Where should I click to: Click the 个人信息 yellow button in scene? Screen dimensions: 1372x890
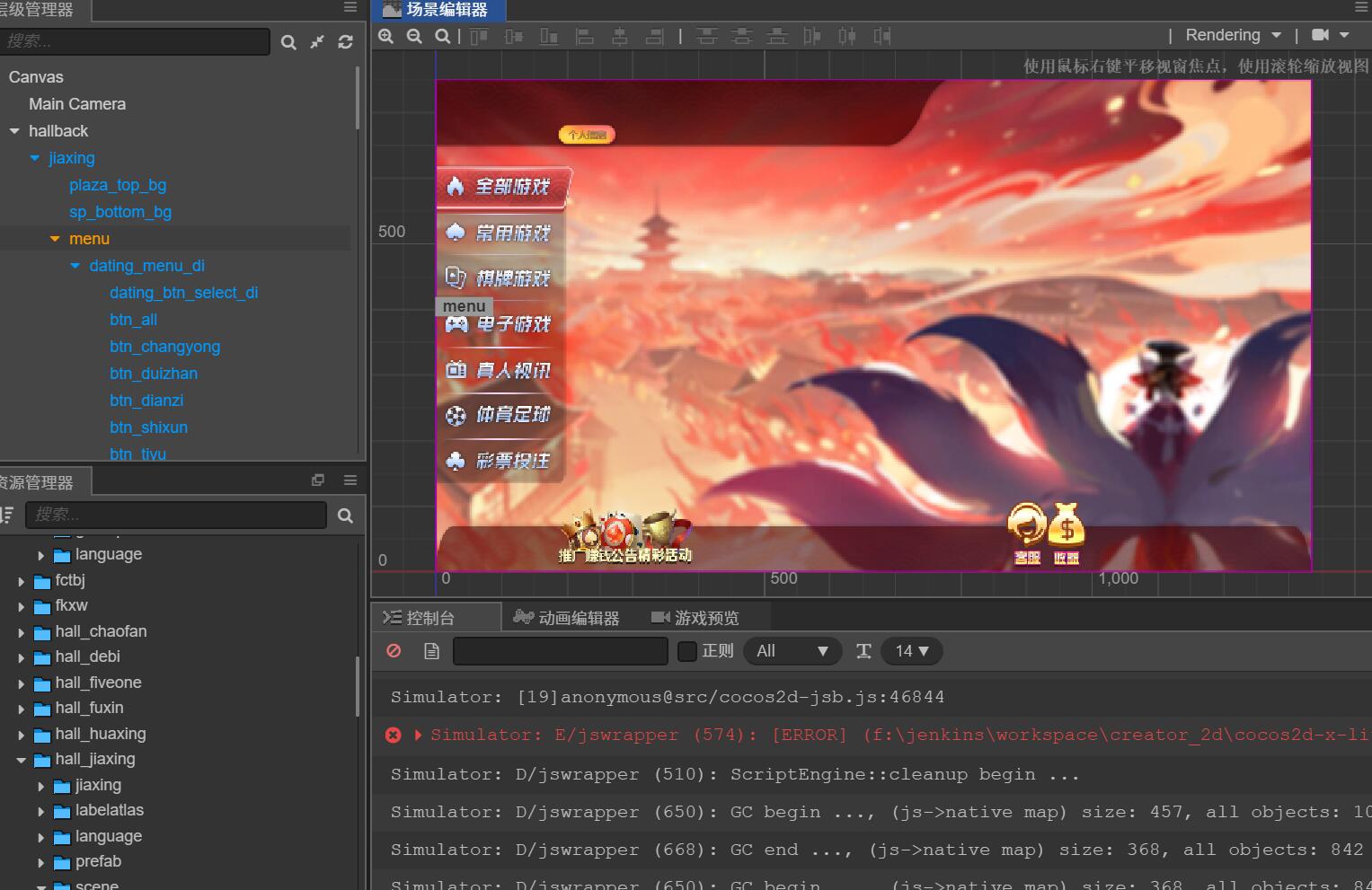click(587, 135)
